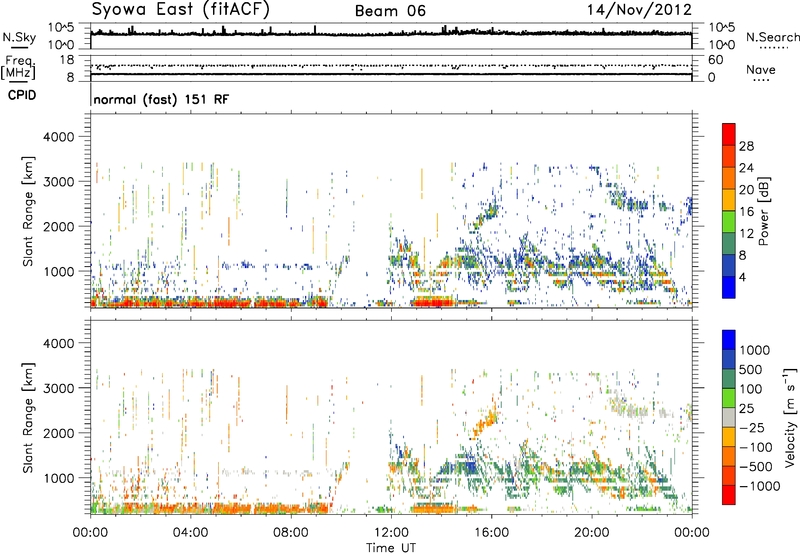Image resolution: width=800 pixels, height=554 pixels.
Task: Click the 10^5 label at noise panel right
Action: click(x=722, y=28)
